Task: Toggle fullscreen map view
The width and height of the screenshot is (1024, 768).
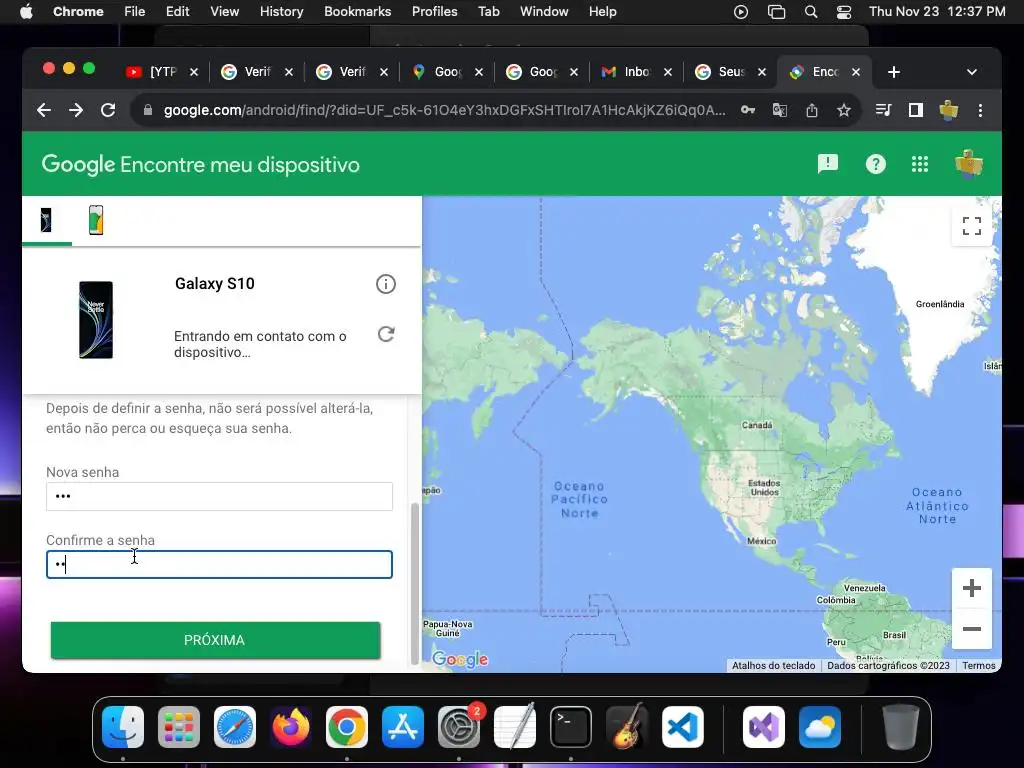Action: [x=972, y=226]
